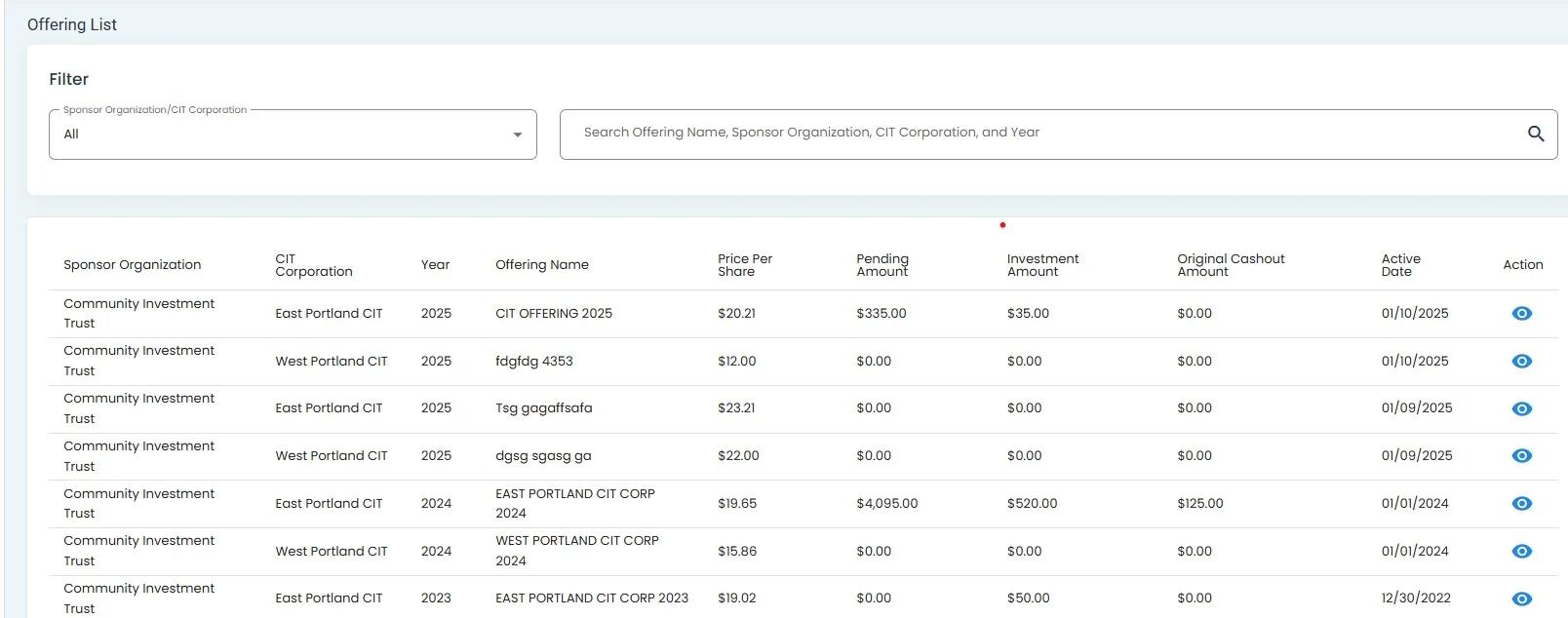Click the search magnifier icon
The image size is (1568, 618).
click(x=1535, y=135)
